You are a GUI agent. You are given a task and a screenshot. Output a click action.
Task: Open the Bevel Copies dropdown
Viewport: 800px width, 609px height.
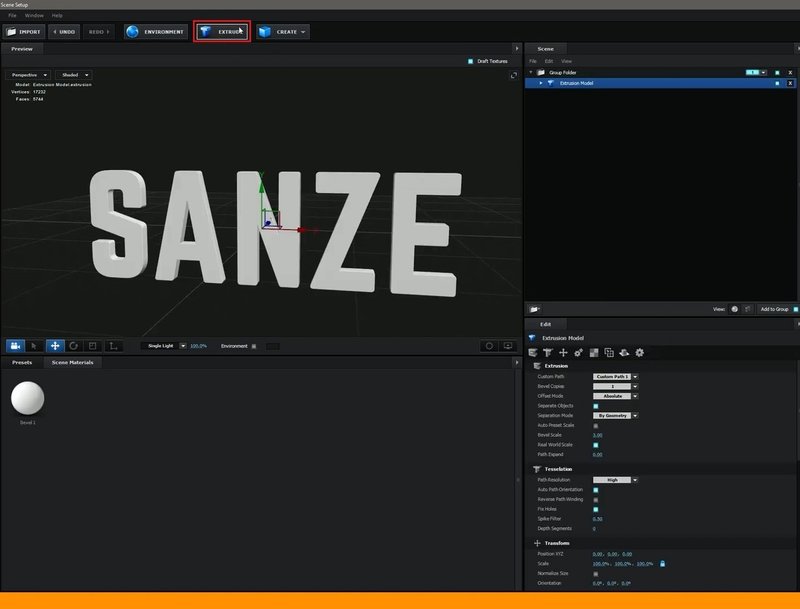(615, 386)
